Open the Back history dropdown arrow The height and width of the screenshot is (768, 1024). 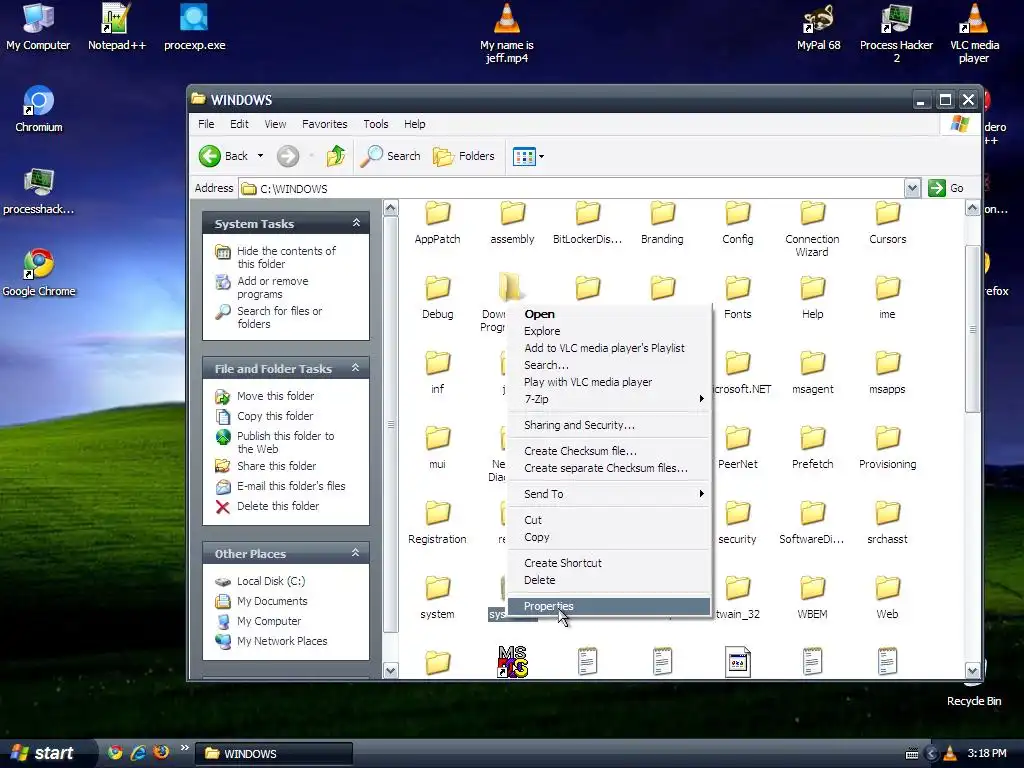[261, 156]
